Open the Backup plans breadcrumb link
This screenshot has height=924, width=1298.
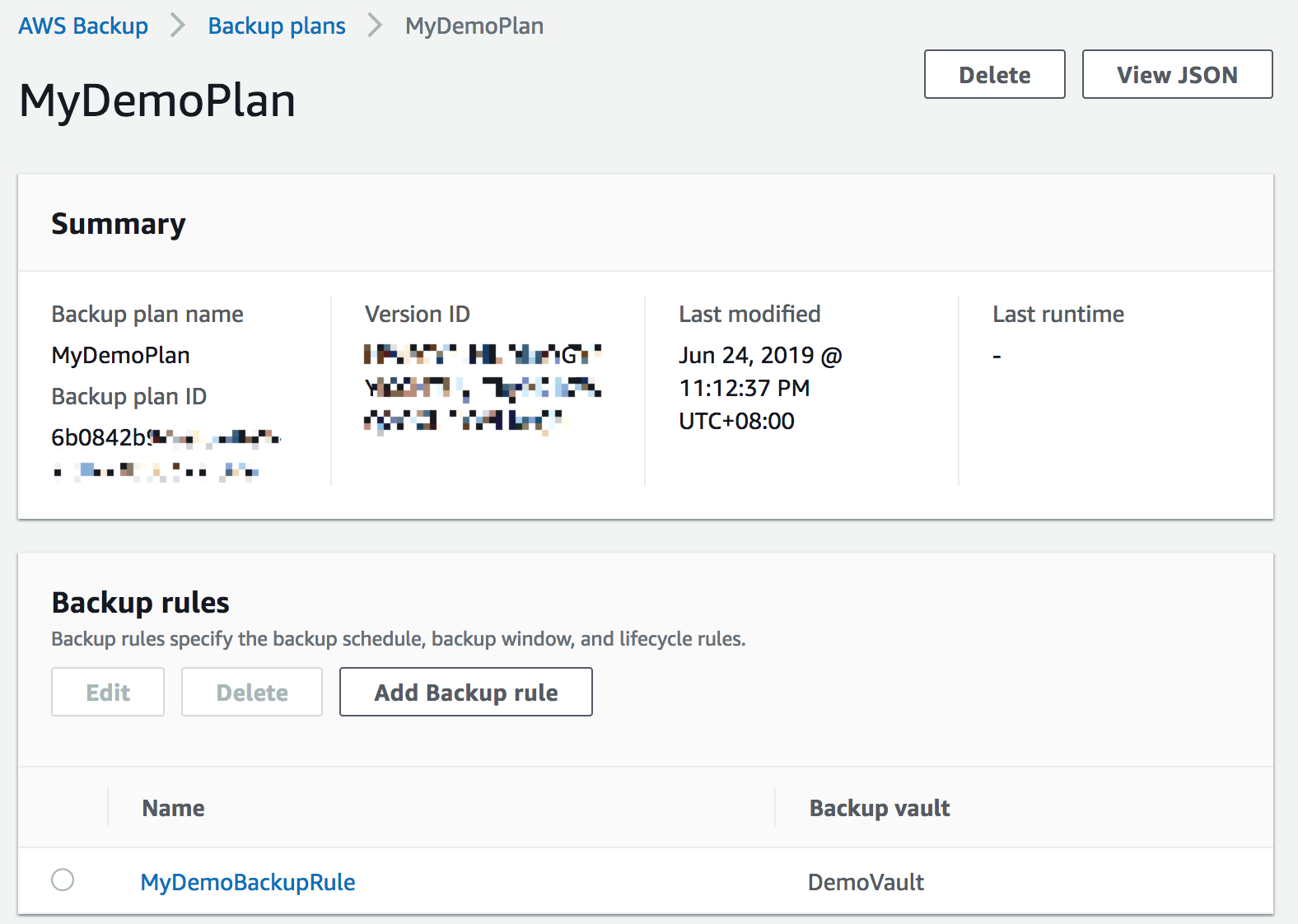[x=277, y=26]
